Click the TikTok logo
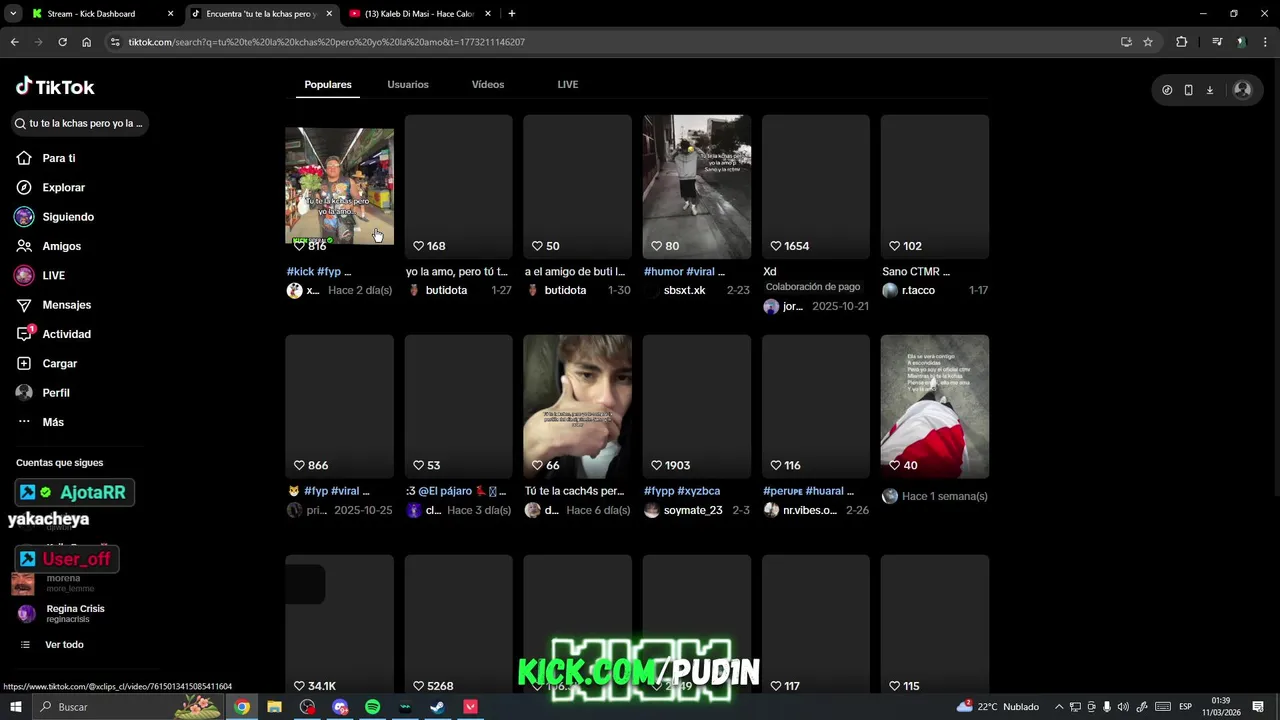Screen dimensions: 1280x720 [x=55, y=87]
